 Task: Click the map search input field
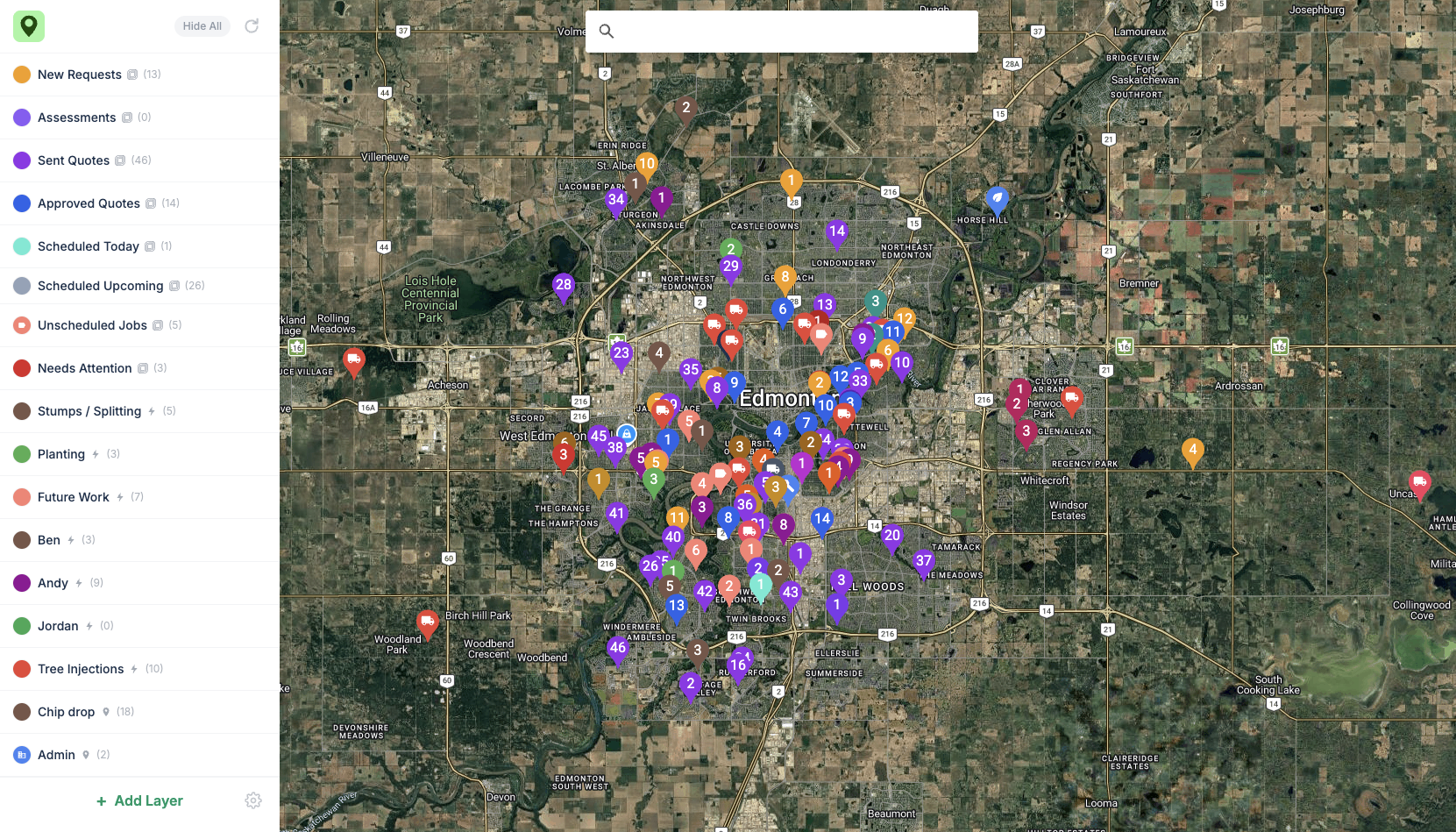pos(782,32)
